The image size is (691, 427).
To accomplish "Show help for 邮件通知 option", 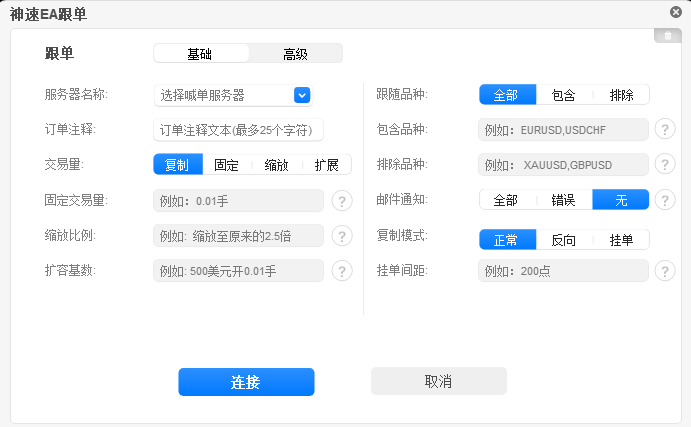I will pyautogui.click(x=664, y=200).
